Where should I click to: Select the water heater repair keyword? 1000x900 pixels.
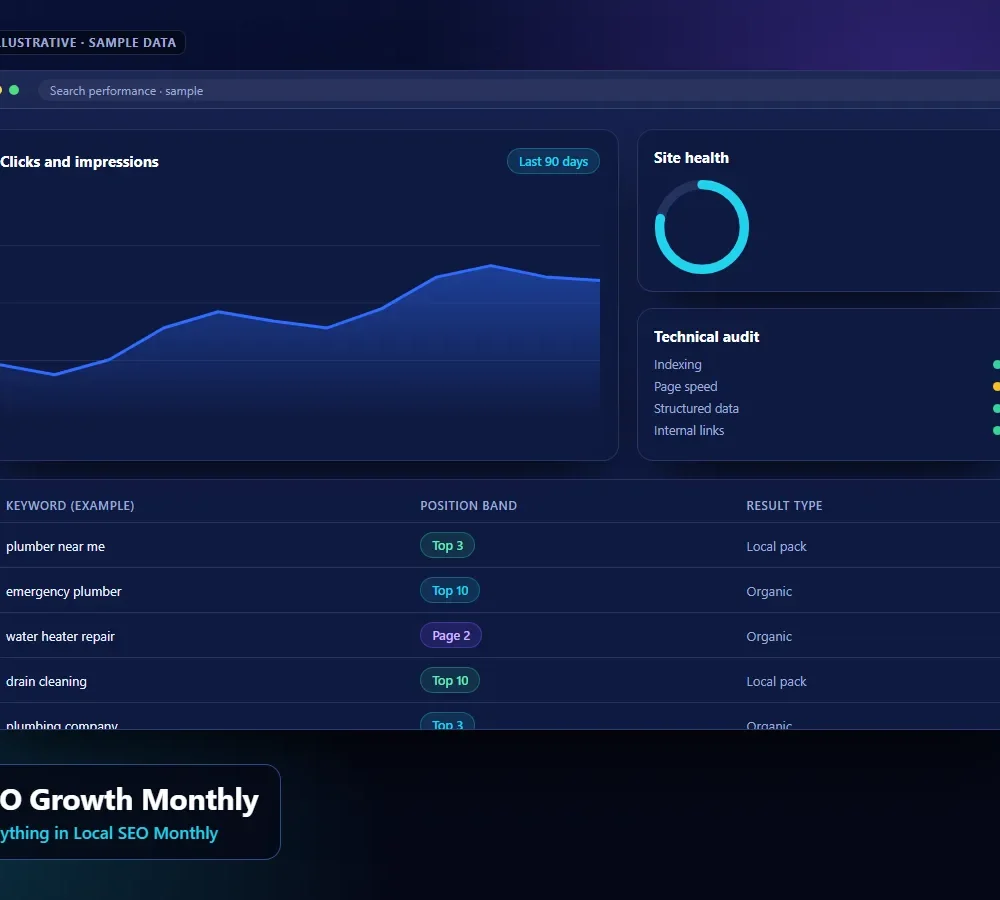click(60, 637)
